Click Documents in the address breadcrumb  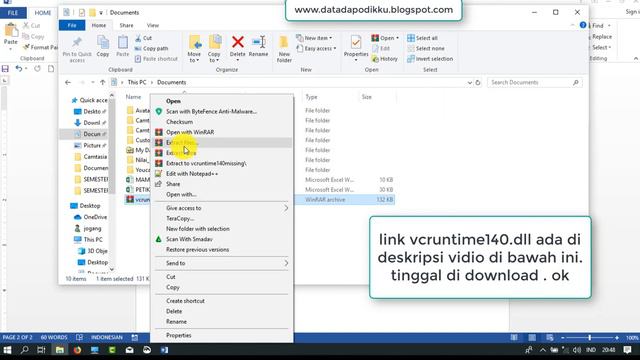171,82
